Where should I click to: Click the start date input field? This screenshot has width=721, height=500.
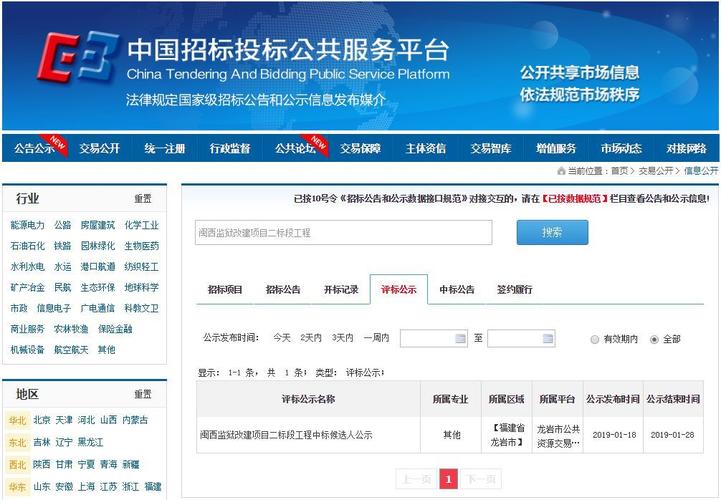click(x=434, y=339)
